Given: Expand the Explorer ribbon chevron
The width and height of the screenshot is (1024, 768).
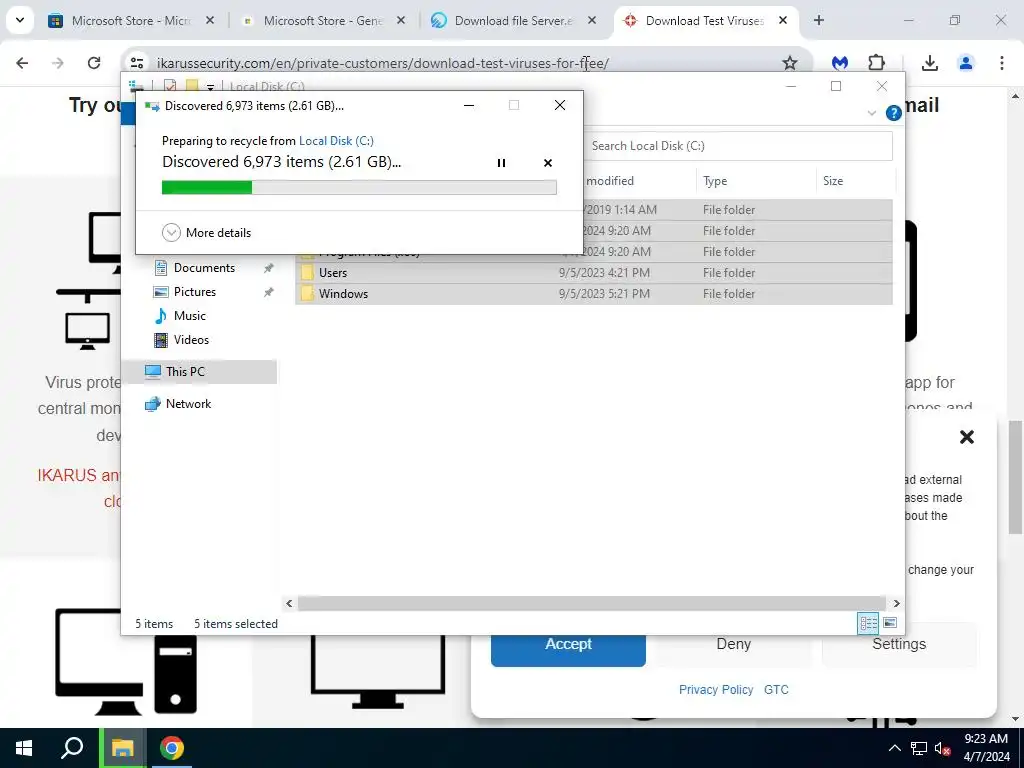Looking at the screenshot, I should (871, 113).
